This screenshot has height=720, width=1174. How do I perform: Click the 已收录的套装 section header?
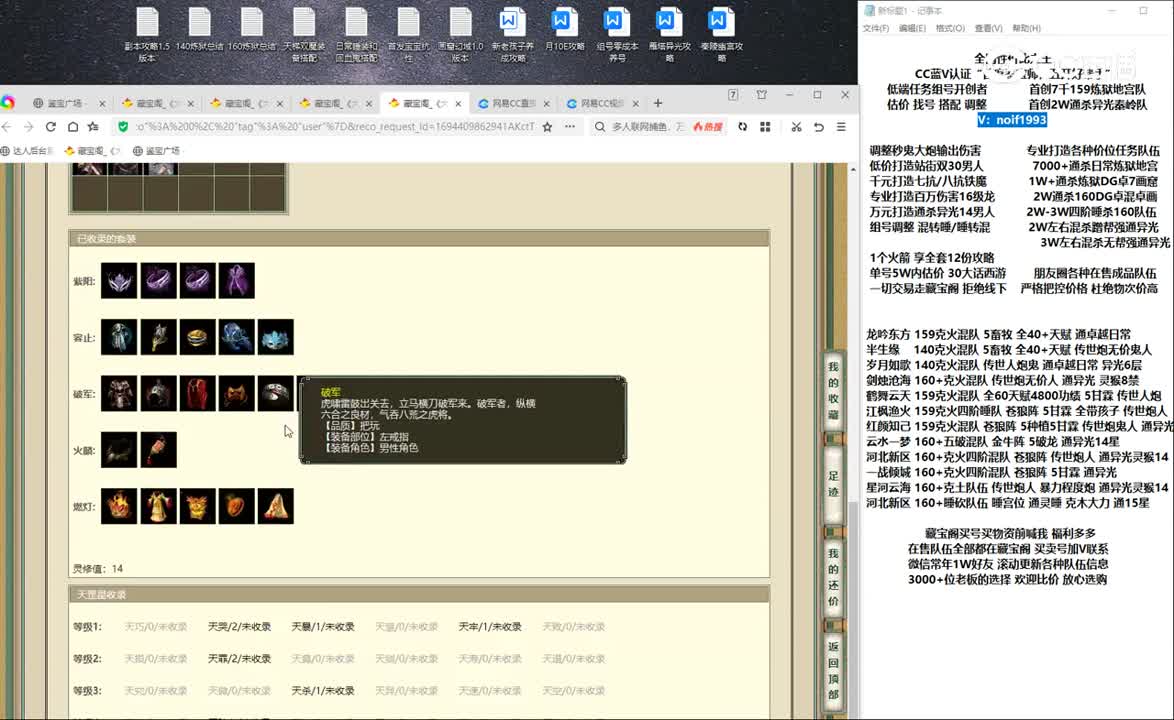click(419, 239)
